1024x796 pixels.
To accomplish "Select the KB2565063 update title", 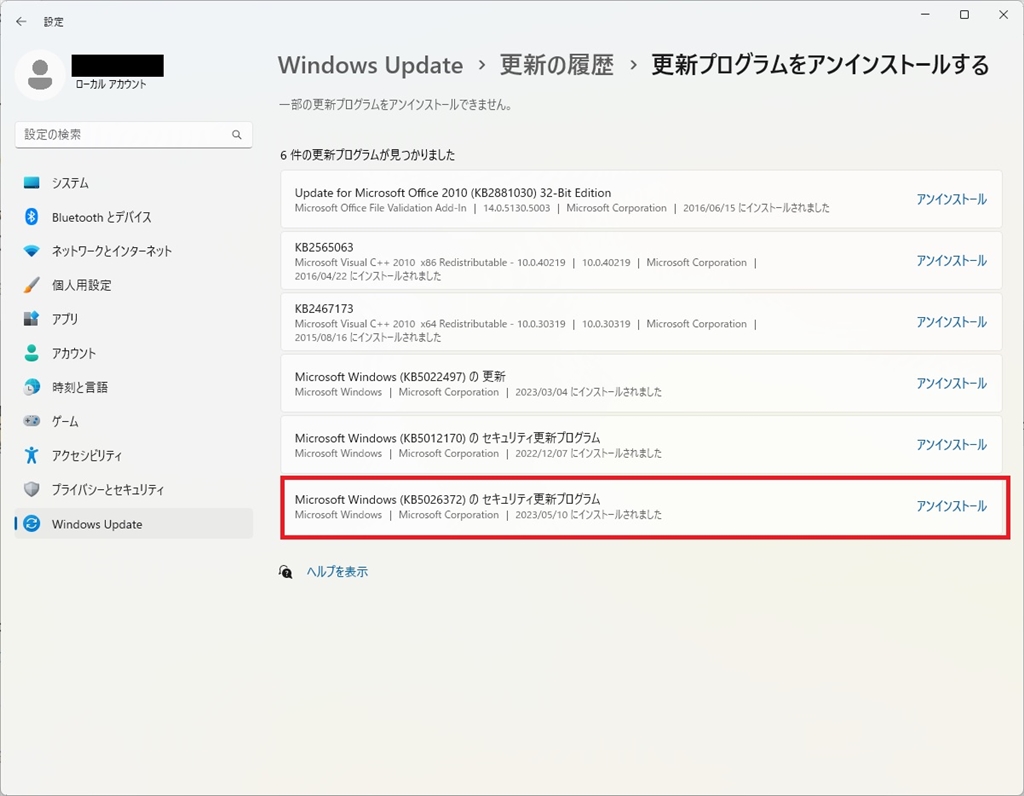I will [x=324, y=247].
